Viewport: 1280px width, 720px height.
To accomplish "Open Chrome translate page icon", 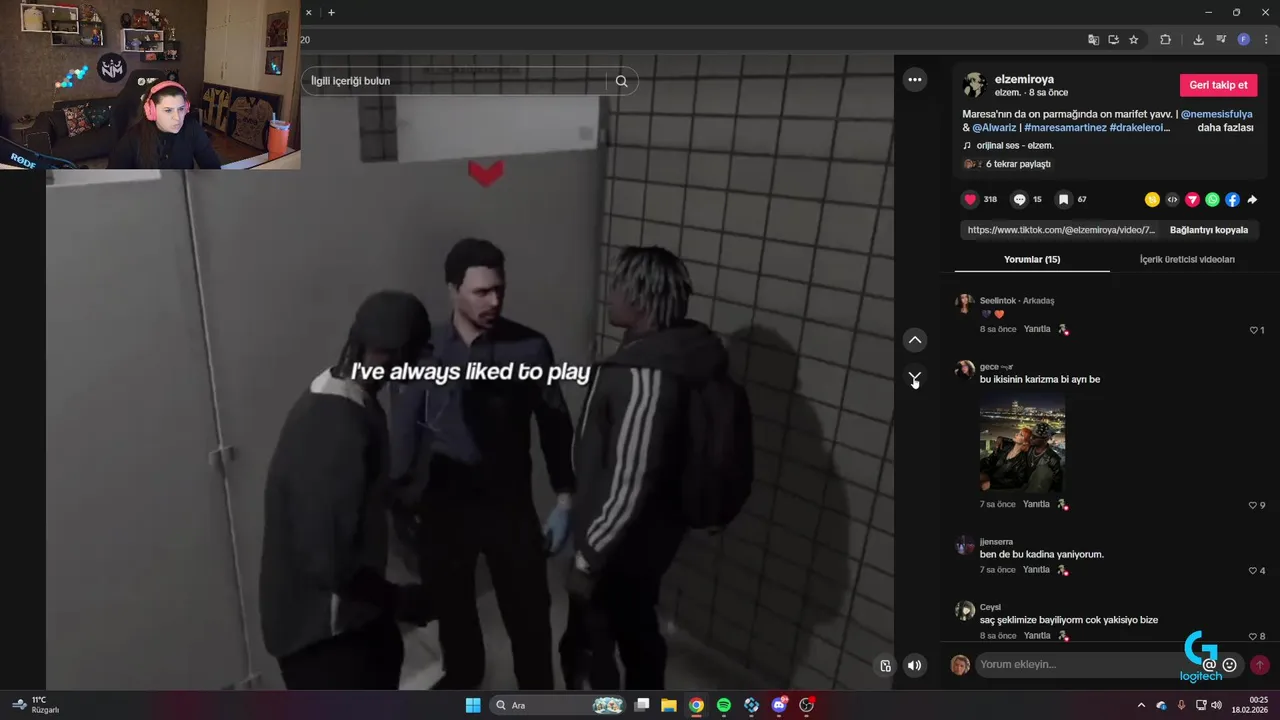I will [1093, 40].
